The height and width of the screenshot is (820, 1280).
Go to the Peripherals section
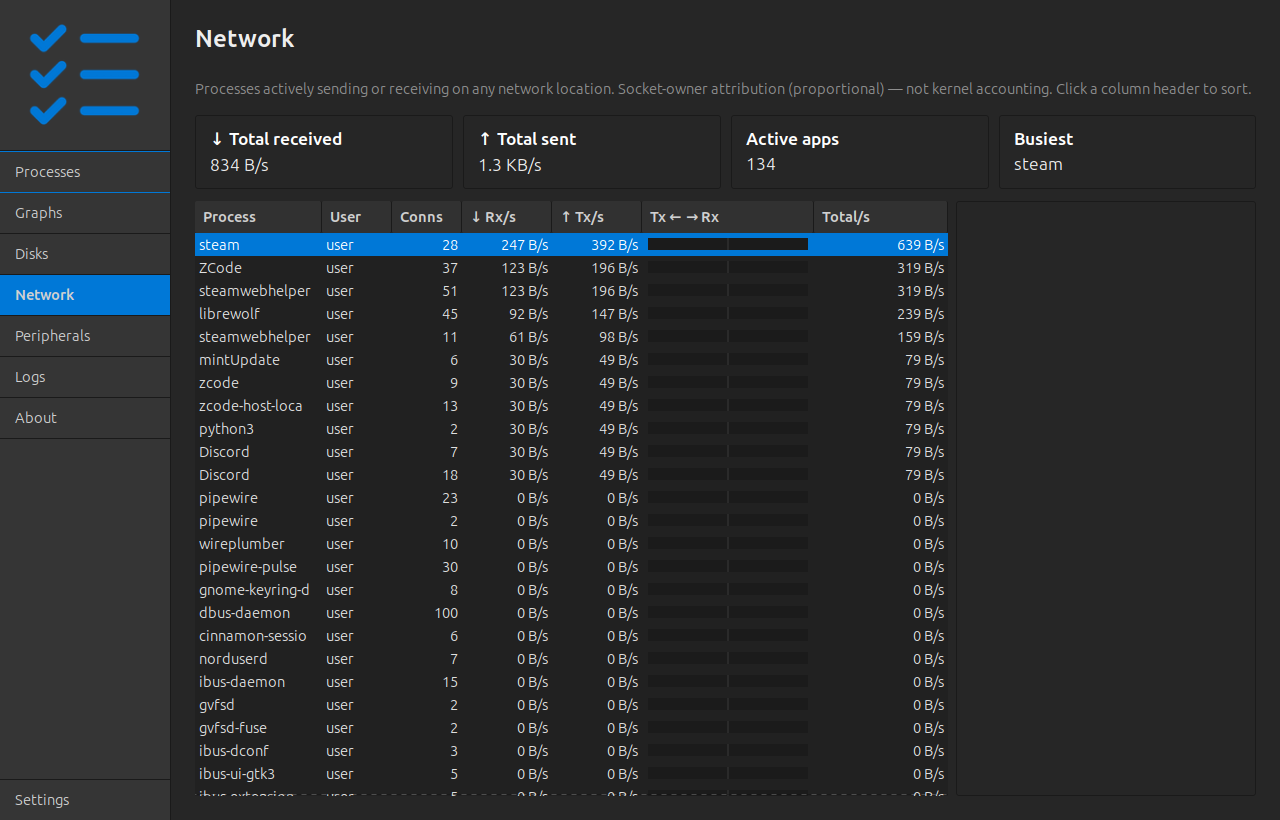[x=85, y=336]
